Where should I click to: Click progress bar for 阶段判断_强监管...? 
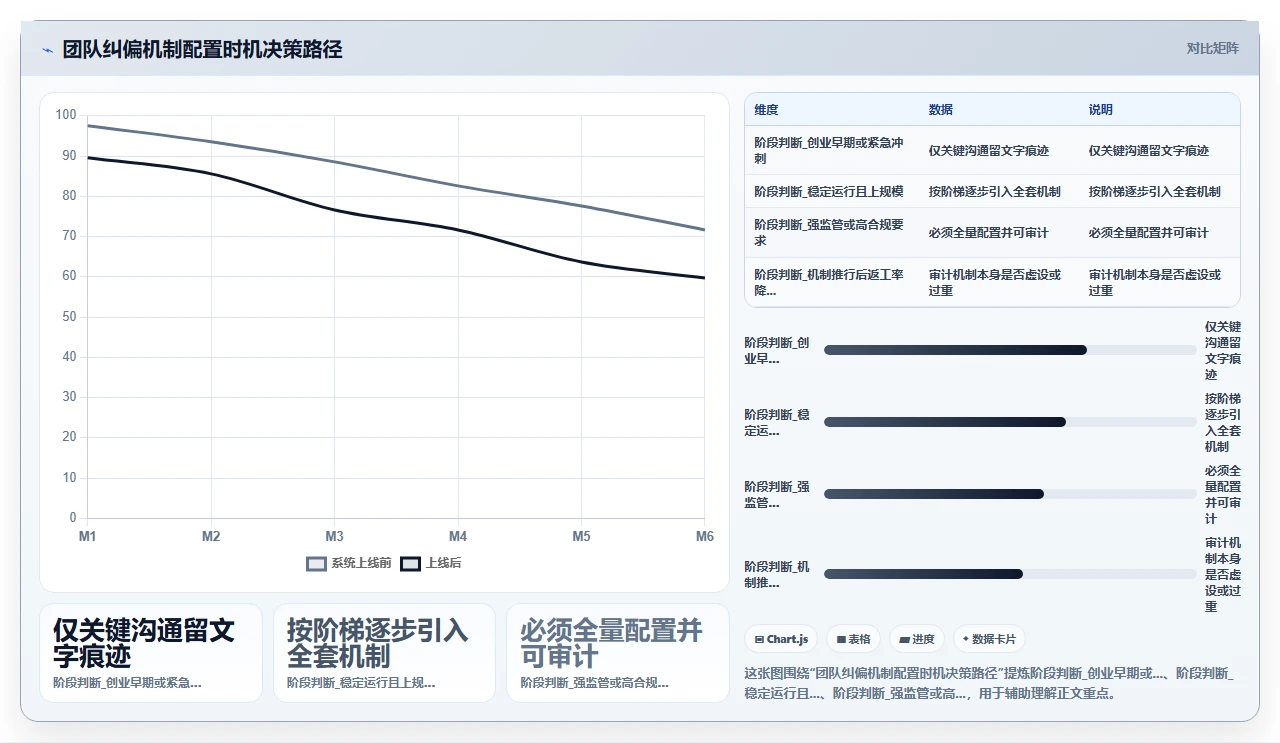1010,494
